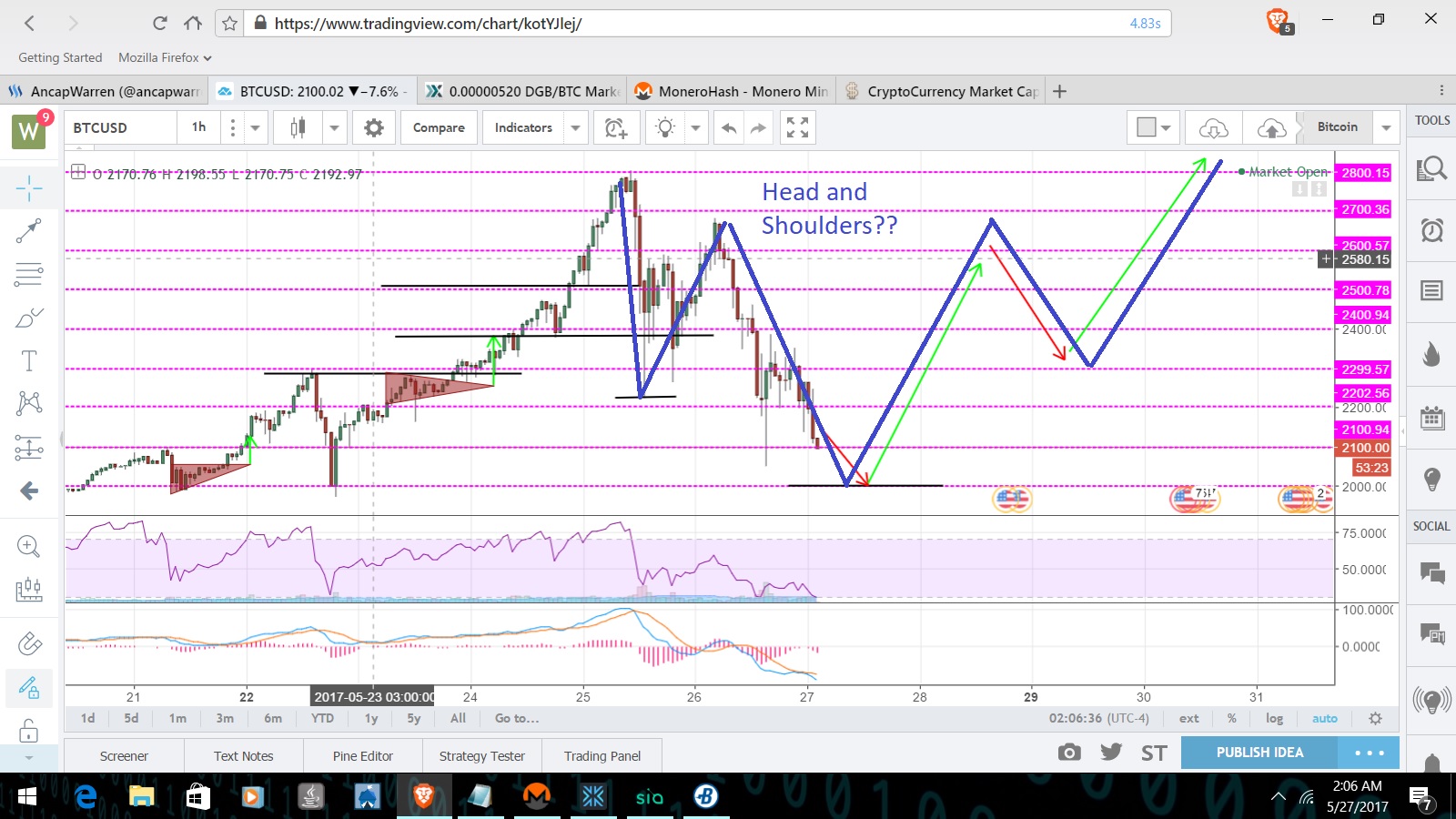Toggle fullscreen mode for chart

797,128
